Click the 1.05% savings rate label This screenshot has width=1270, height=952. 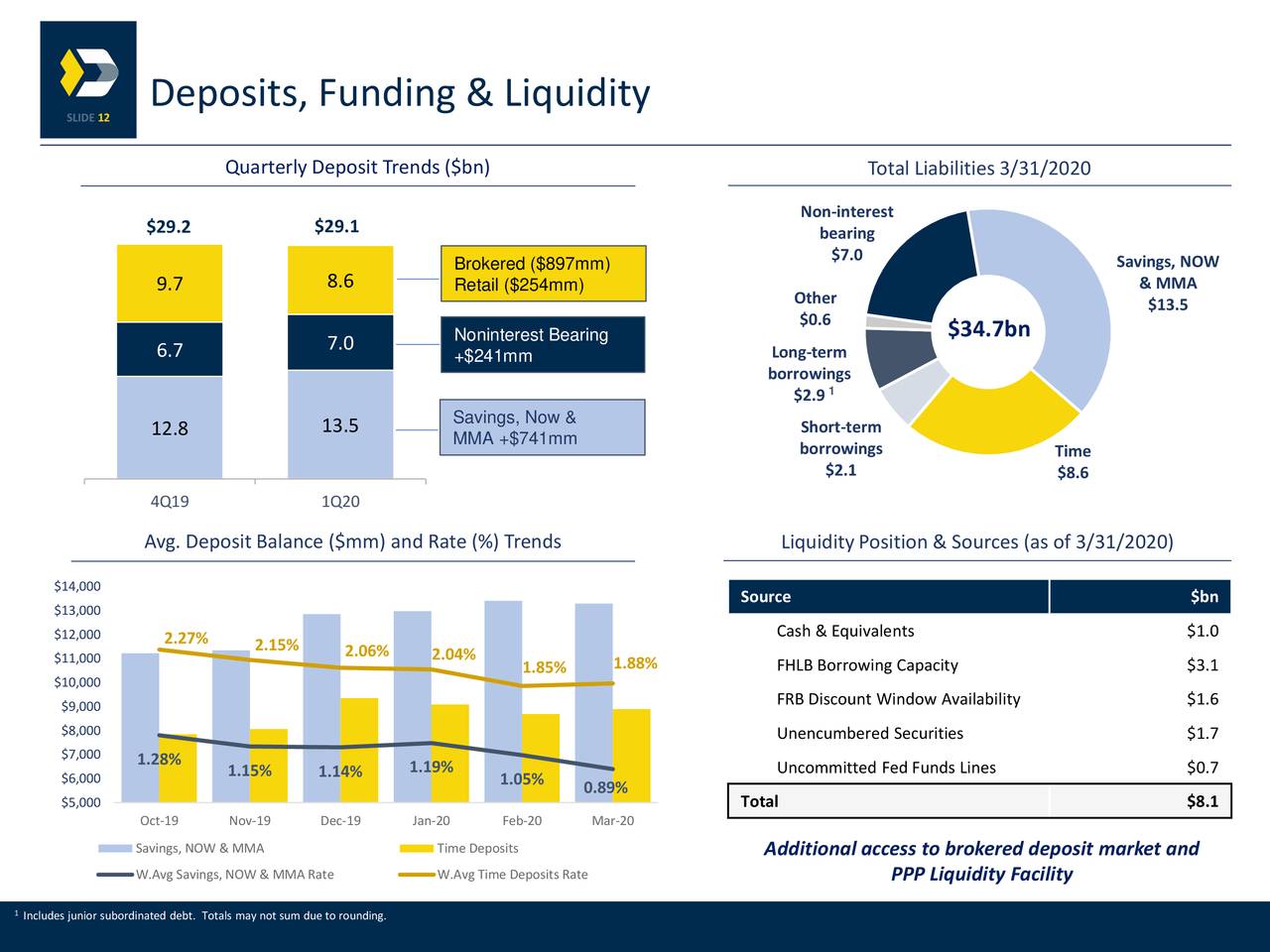pos(522,778)
